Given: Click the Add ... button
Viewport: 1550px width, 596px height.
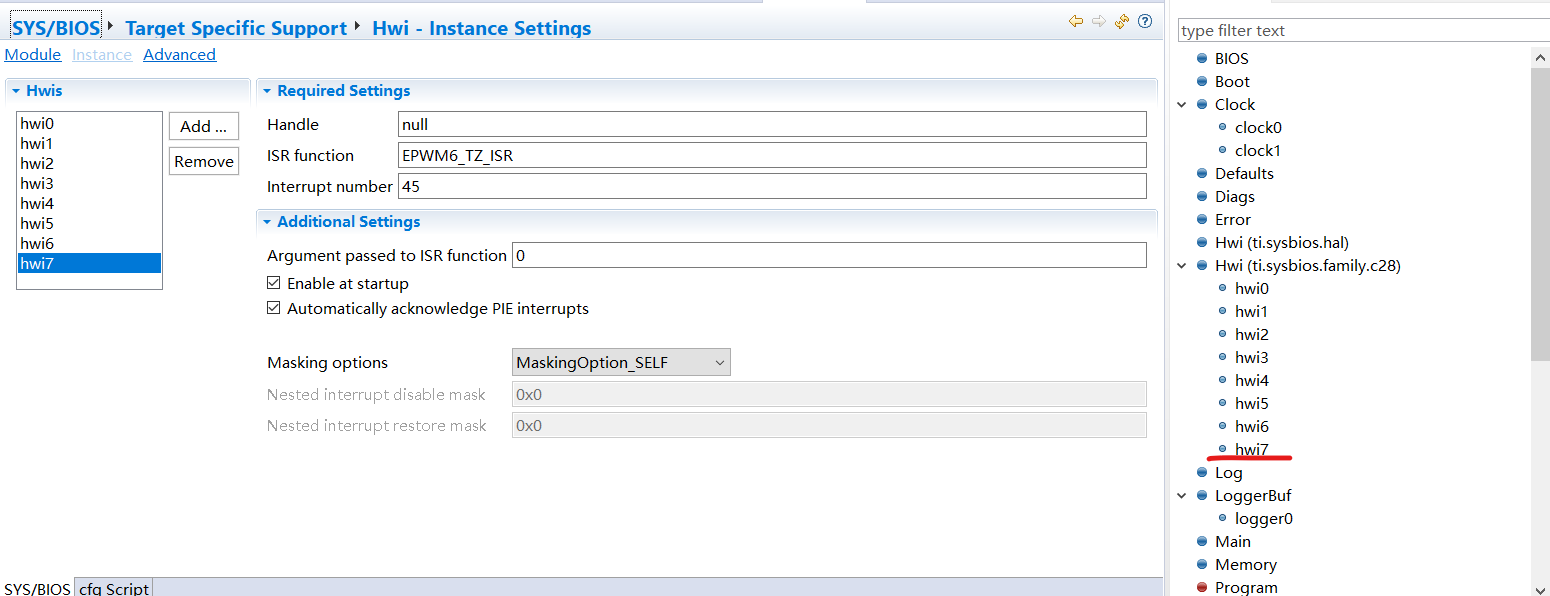Looking at the screenshot, I should (204, 127).
